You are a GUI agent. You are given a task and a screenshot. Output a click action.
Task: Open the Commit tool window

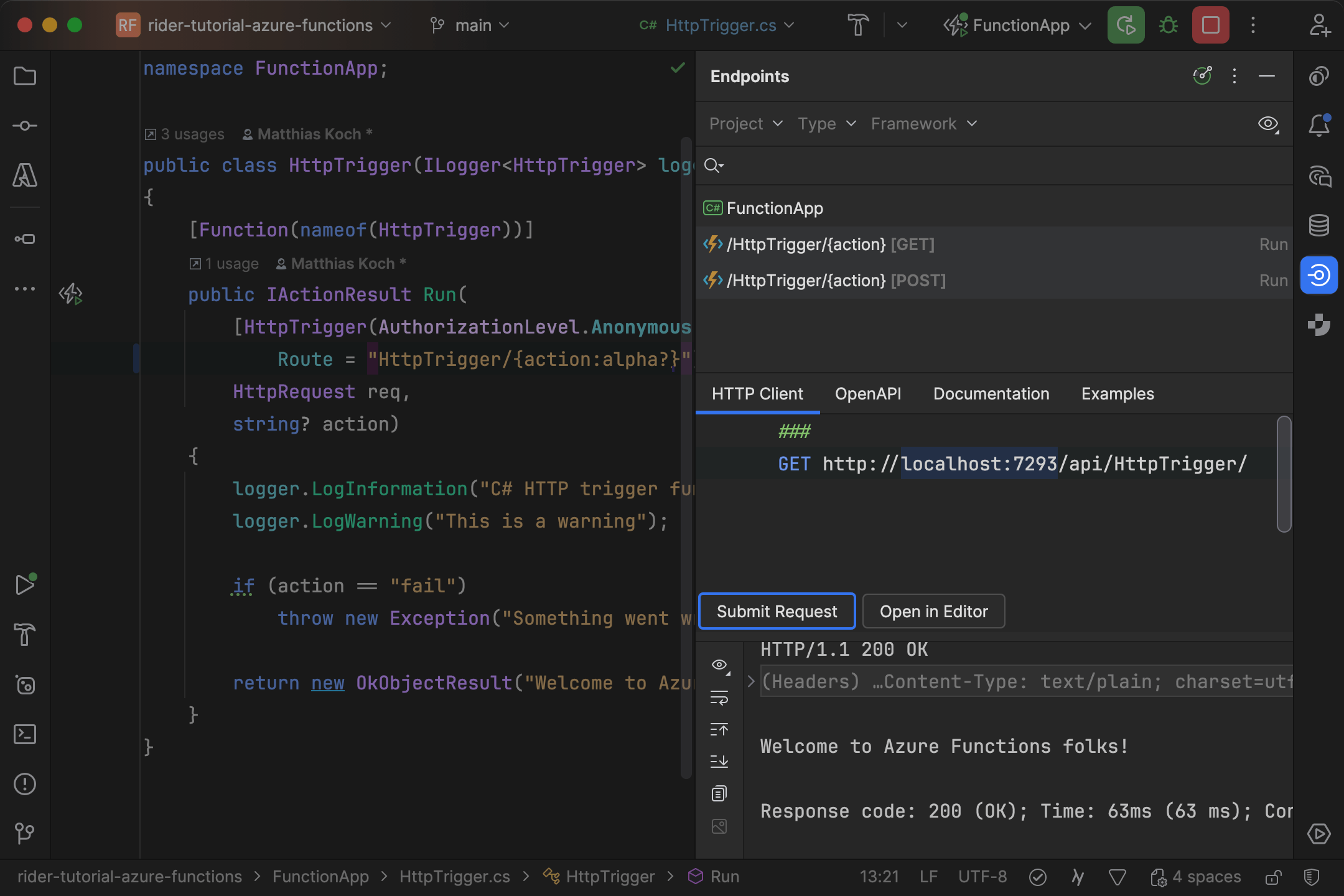pos(25,125)
